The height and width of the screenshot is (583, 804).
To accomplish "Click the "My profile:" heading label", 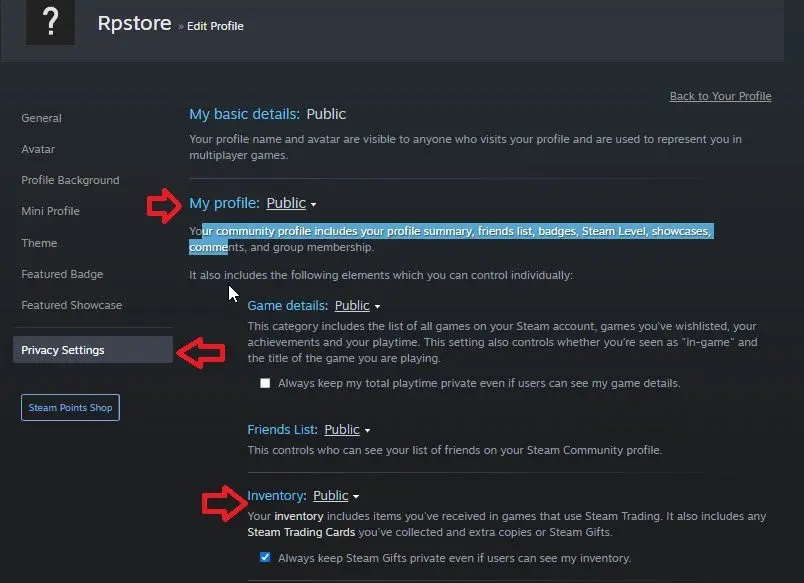I will point(225,203).
